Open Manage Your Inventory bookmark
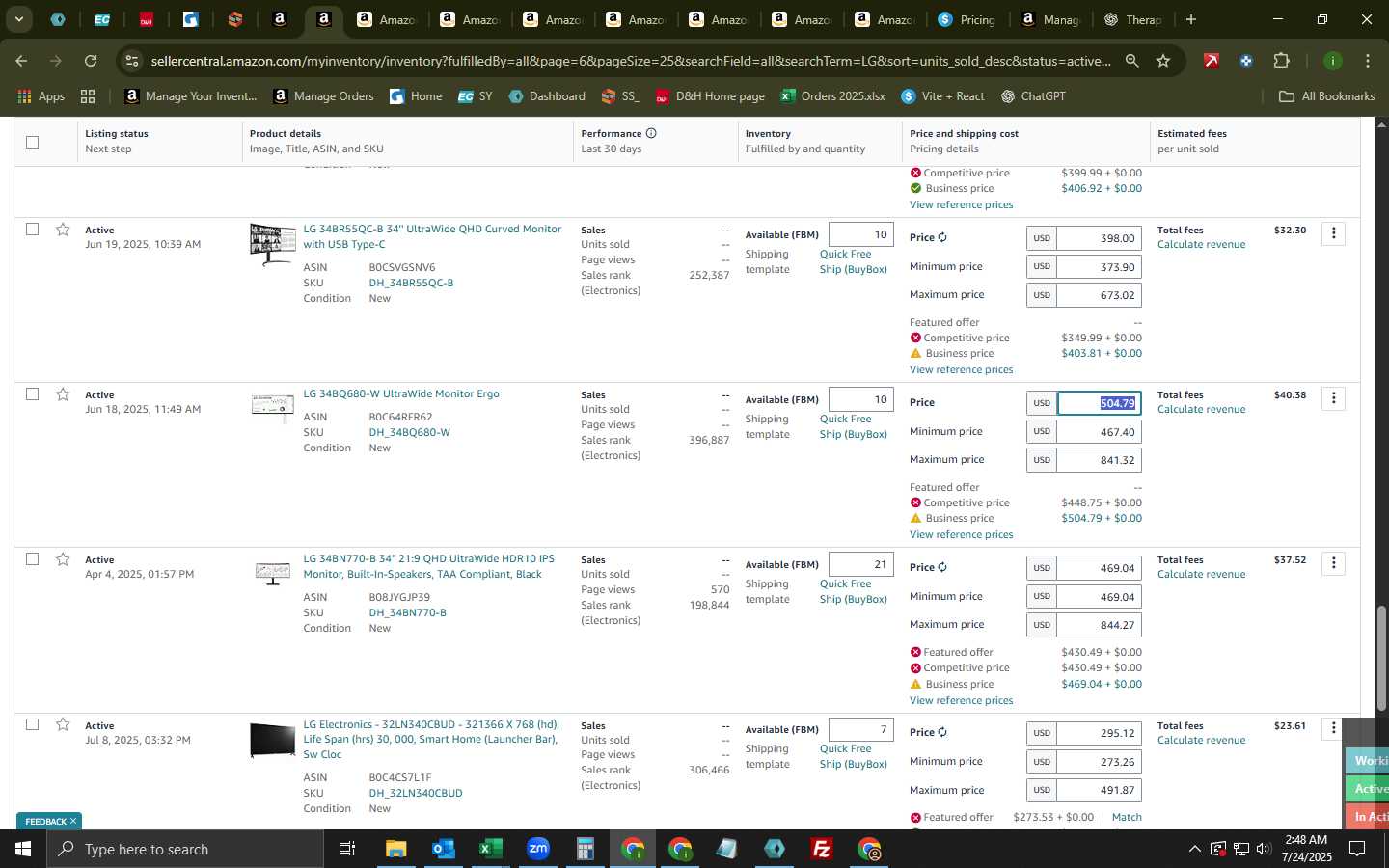1389x868 pixels. pyautogui.click(x=191, y=95)
